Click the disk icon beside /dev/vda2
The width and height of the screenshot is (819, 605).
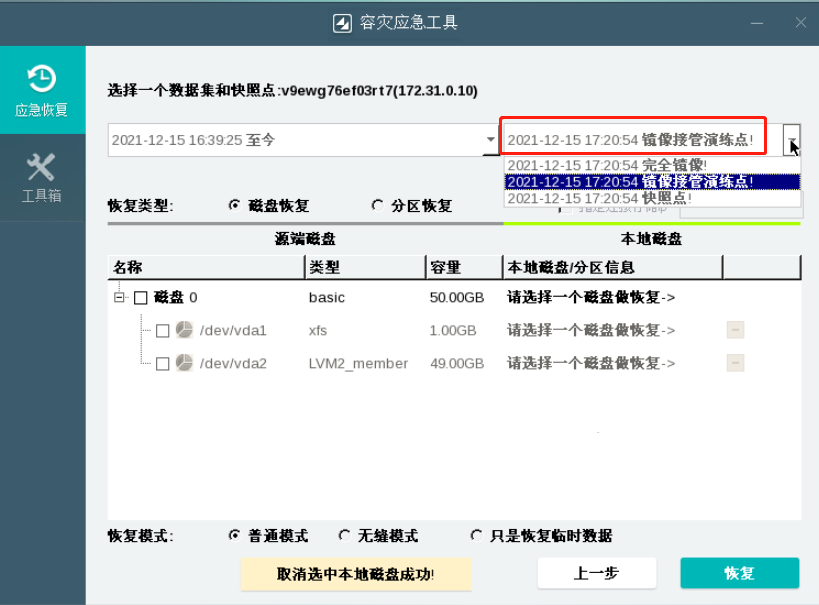coord(183,364)
